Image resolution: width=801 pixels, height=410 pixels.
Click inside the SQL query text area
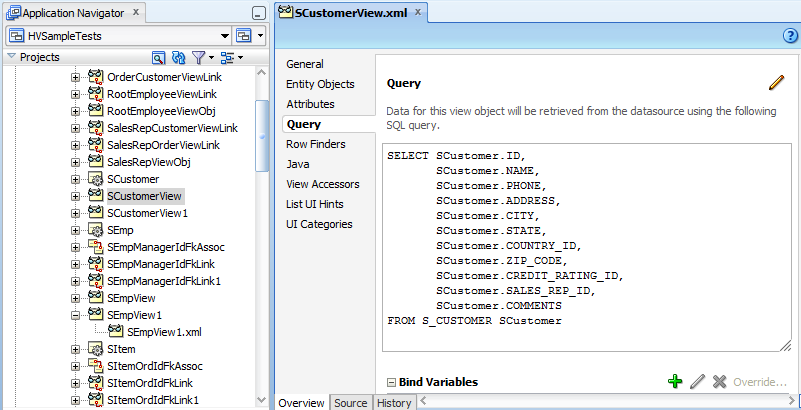tap(587, 247)
